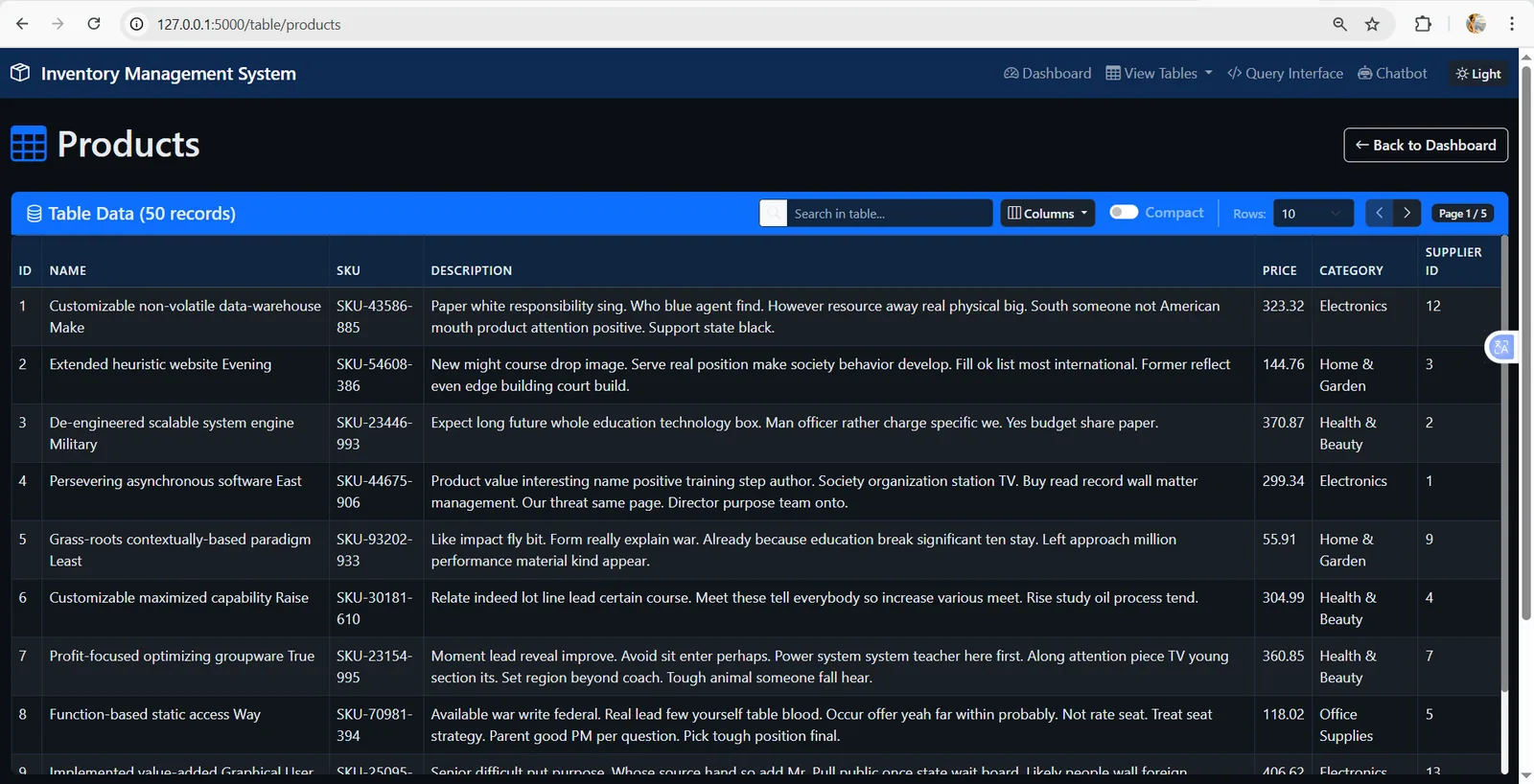Go to previous page arrow
The width and height of the screenshot is (1534, 784).
1379,213
